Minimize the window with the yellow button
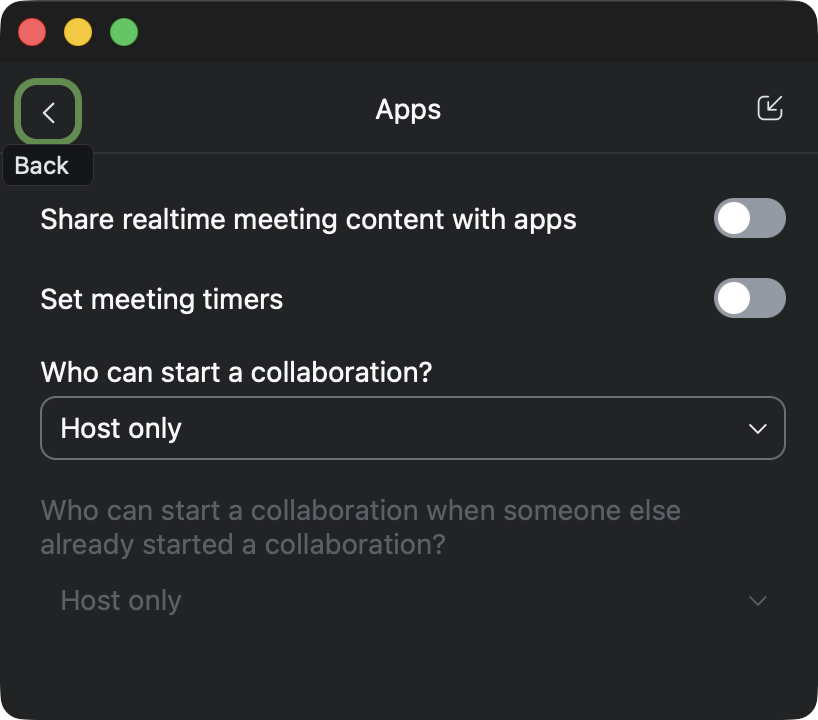818x720 pixels. (78, 32)
